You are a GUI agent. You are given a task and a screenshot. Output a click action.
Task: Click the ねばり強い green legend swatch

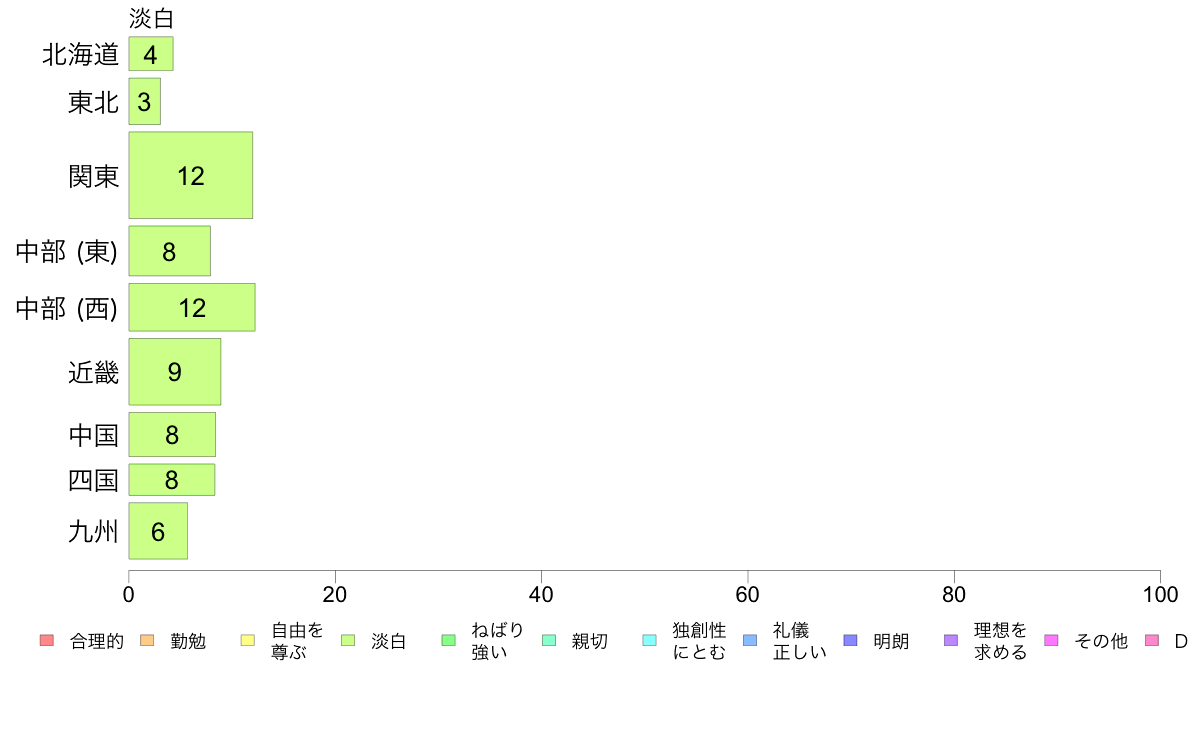[449, 640]
